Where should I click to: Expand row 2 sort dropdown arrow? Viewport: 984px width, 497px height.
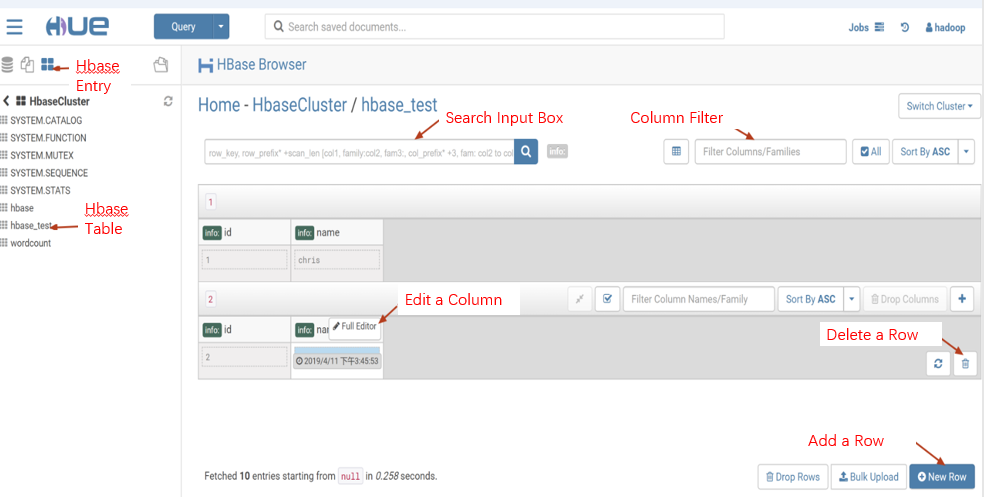[x=852, y=299]
